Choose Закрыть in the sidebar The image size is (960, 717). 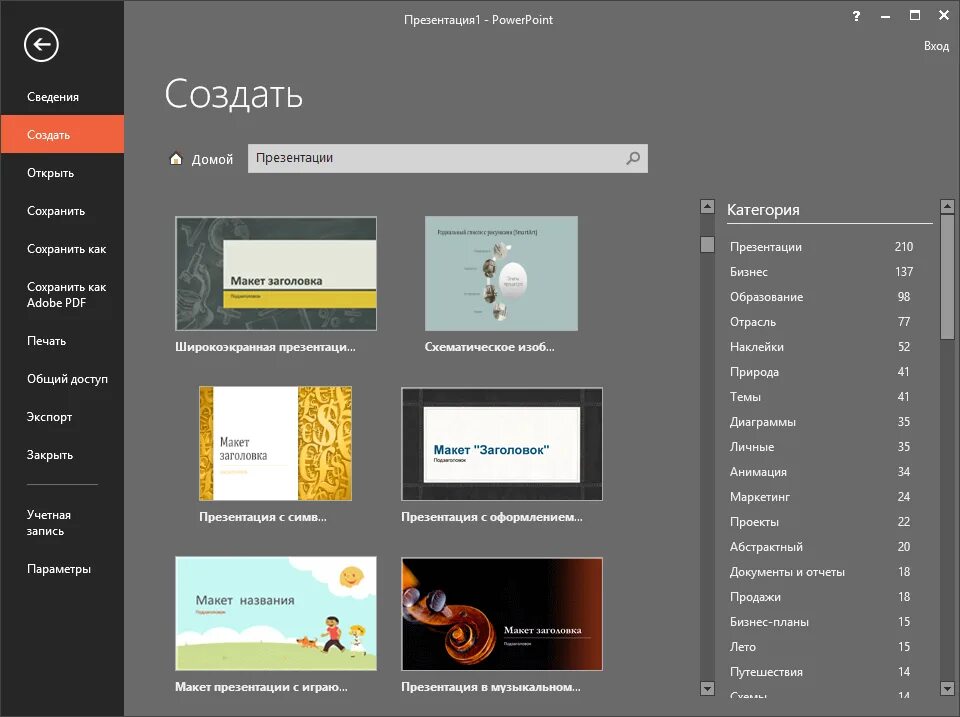point(62,454)
